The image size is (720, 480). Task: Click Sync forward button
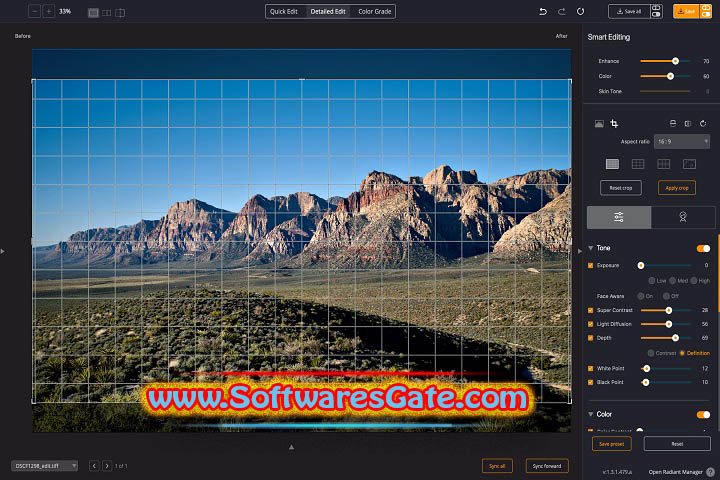point(547,466)
